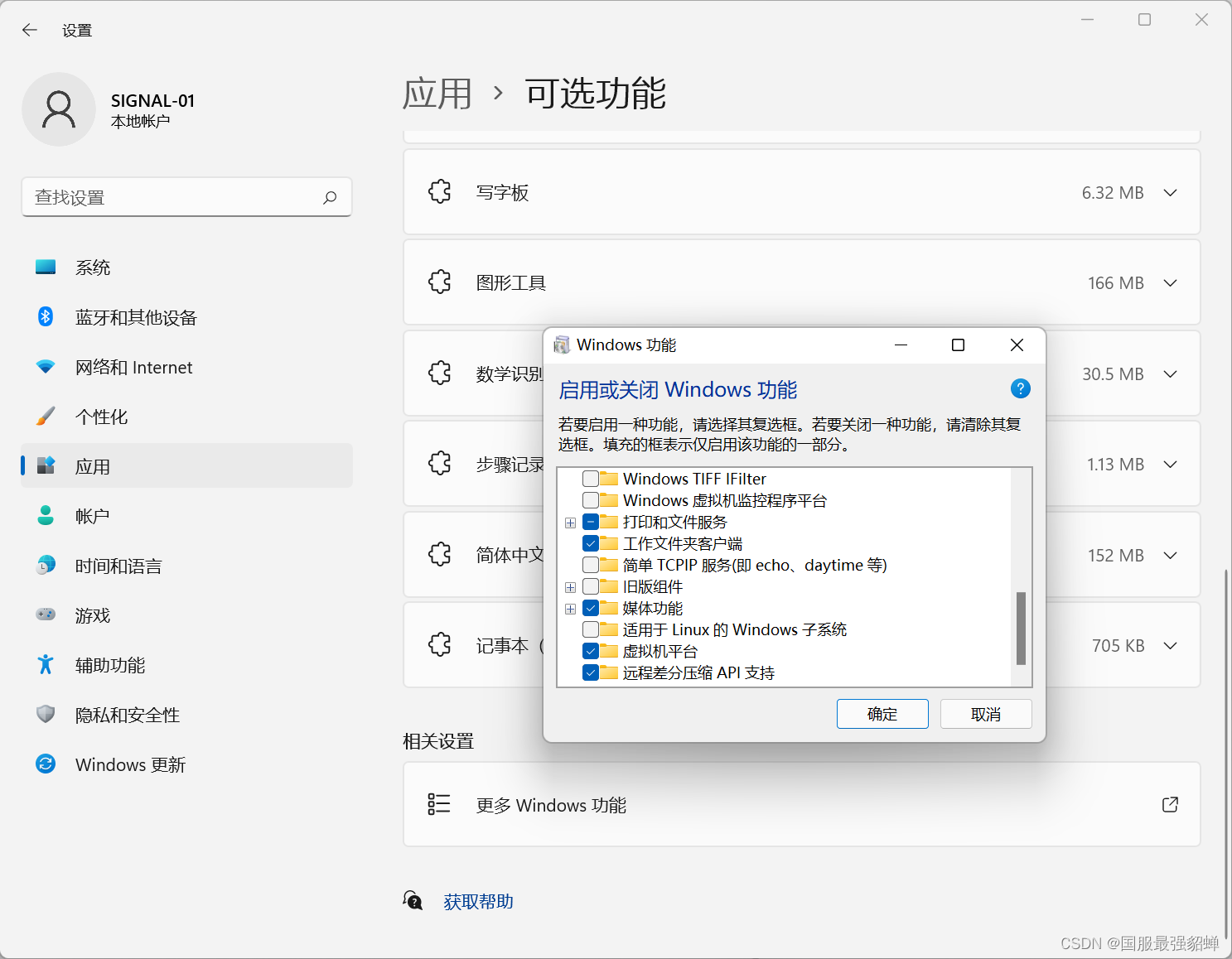Click the external link icon for 更多 Windows 功能
The width and height of the screenshot is (1232, 959).
1170,804
